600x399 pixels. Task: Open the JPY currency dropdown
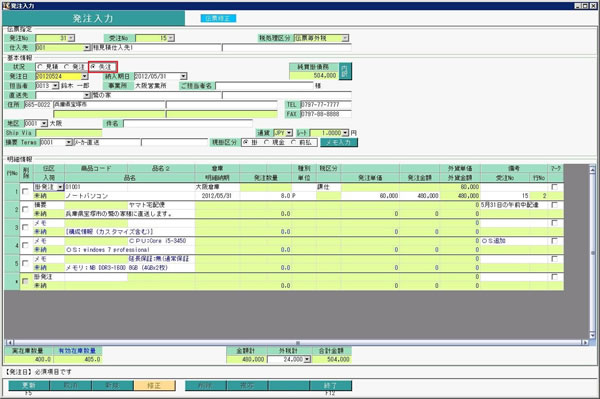pyautogui.click(x=290, y=133)
